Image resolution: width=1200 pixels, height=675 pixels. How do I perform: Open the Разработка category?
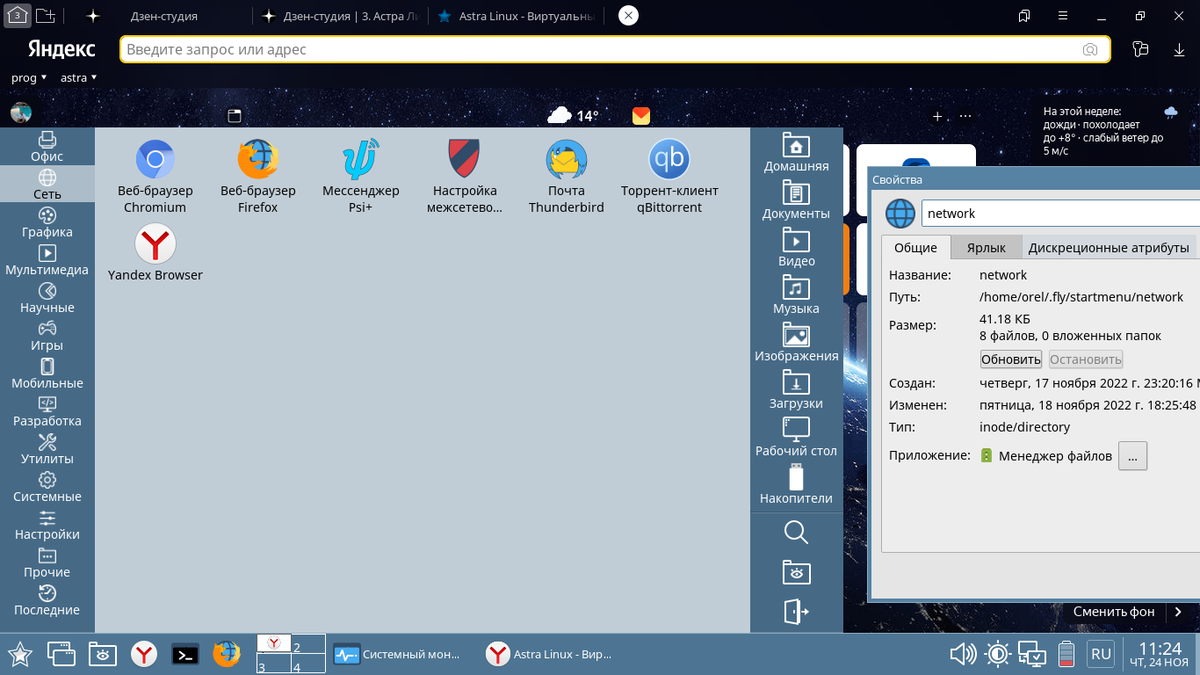click(47, 411)
